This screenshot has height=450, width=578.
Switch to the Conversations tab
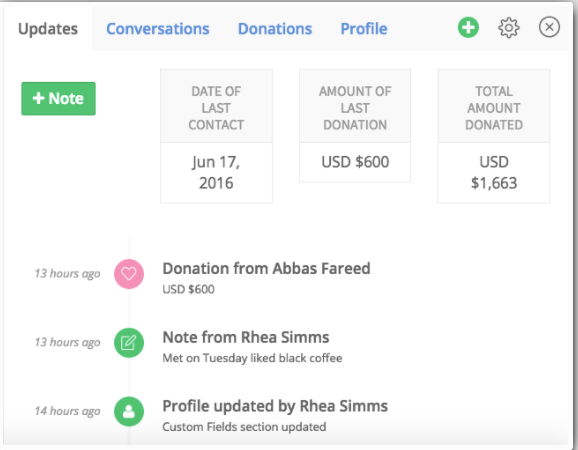tap(158, 29)
